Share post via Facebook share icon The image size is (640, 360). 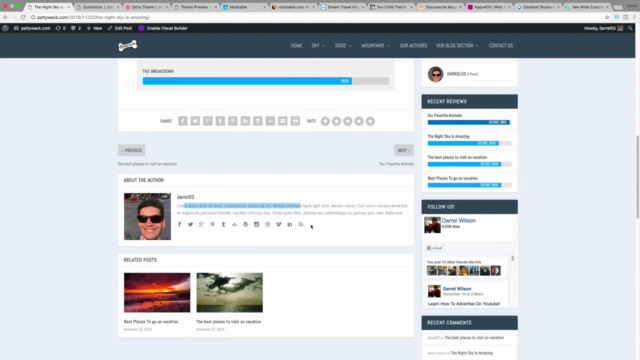pos(182,121)
